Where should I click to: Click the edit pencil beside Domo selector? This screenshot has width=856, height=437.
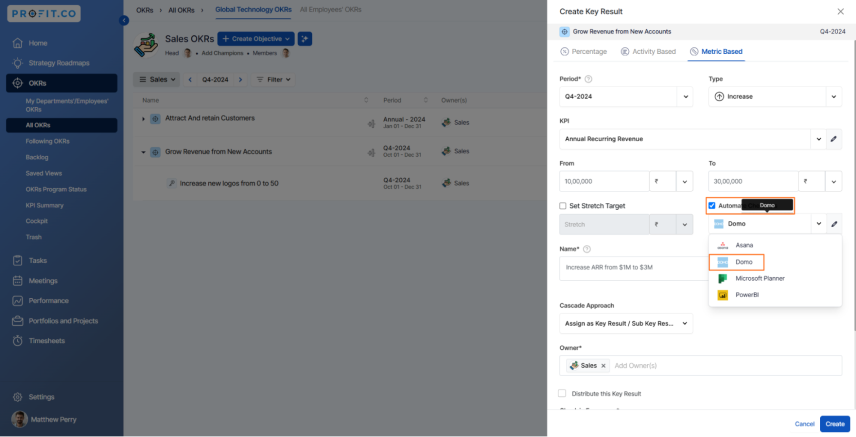(834, 224)
